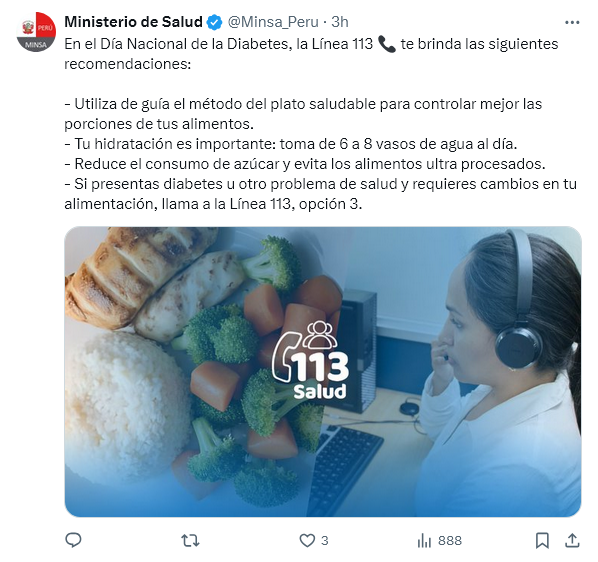Like the tweet with the heart icon
This screenshot has width=598, height=562.
307,540
